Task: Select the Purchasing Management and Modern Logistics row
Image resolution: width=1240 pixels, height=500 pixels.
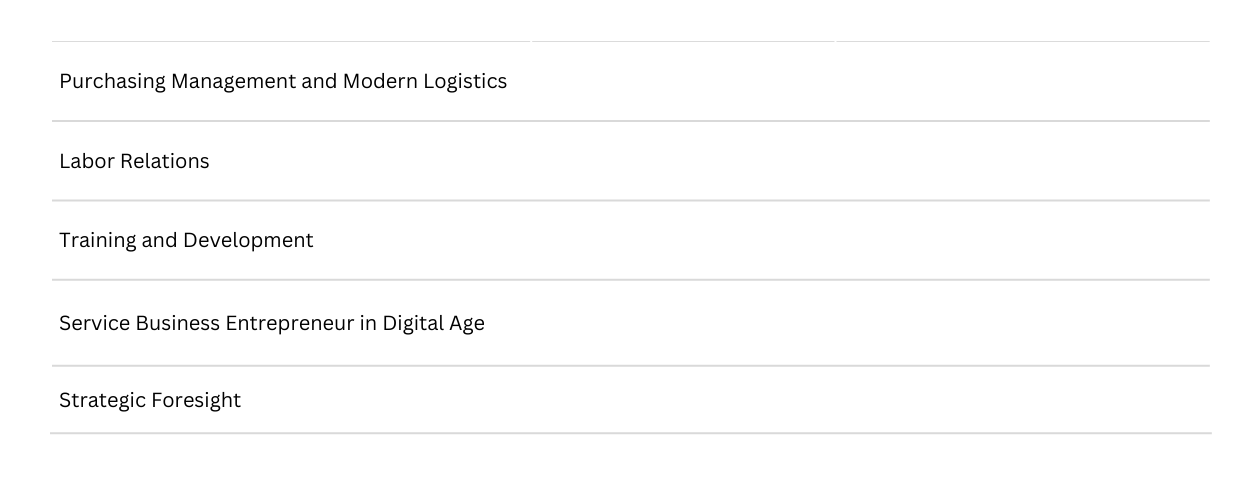Action: point(630,81)
